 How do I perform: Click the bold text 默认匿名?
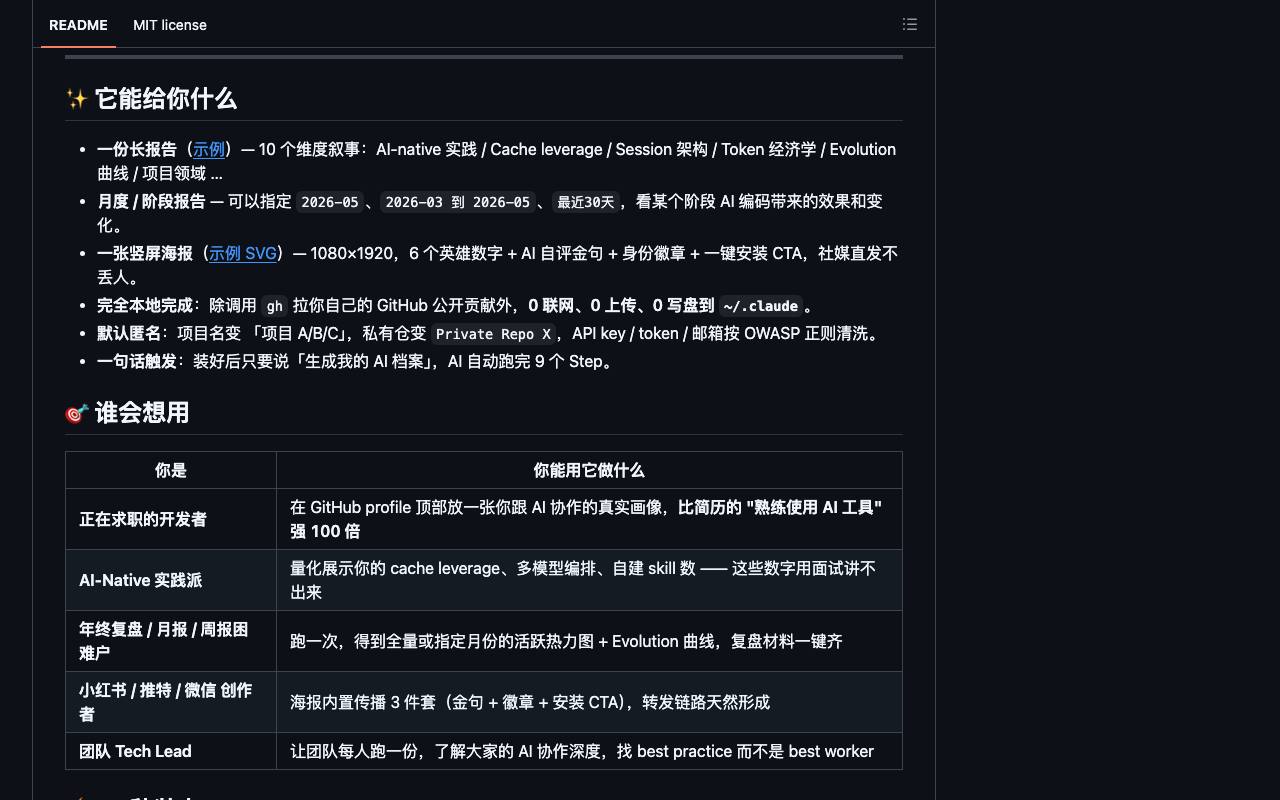(129, 333)
